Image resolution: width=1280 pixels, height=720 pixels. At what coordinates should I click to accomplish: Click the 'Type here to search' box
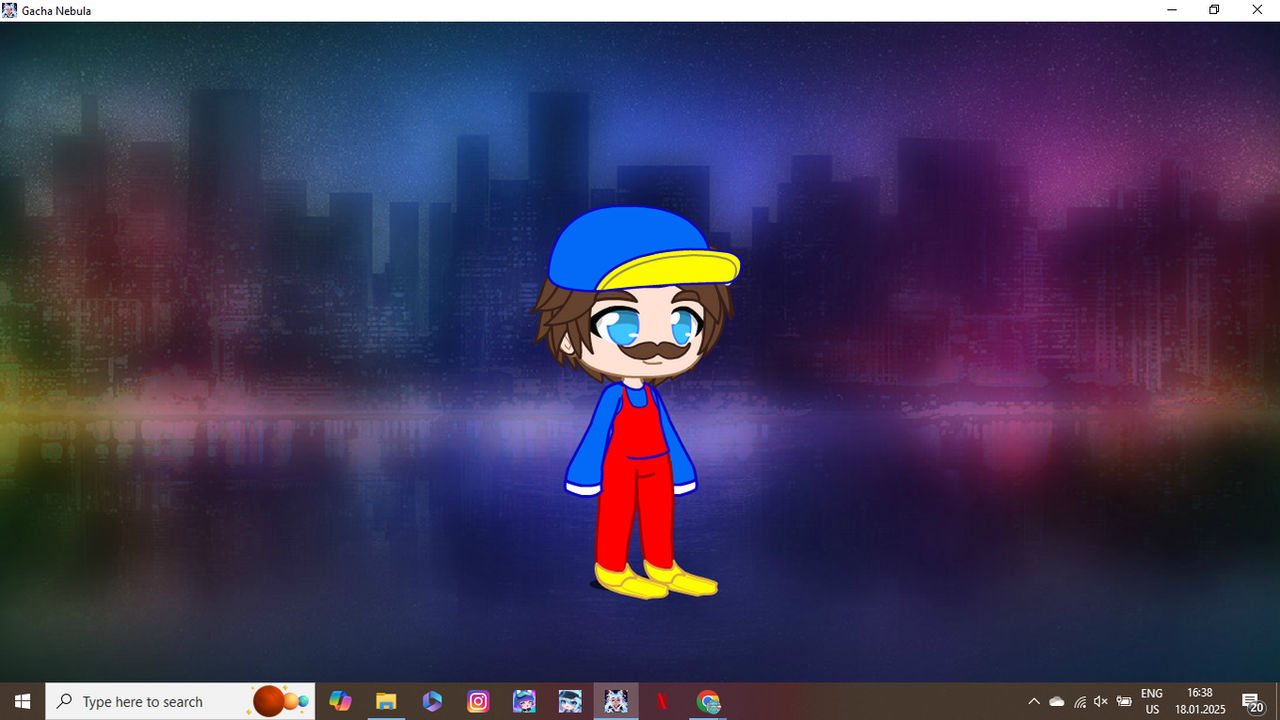(x=180, y=701)
